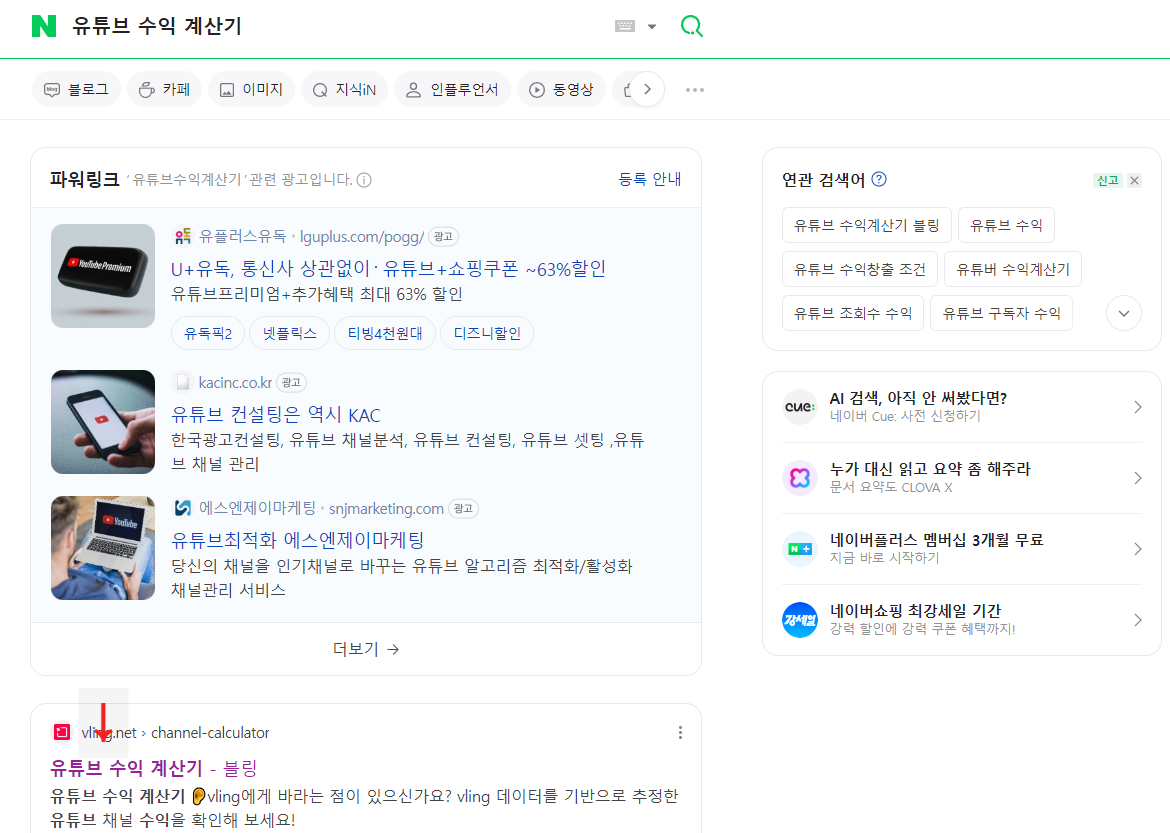This screenshot has width=1170, height=833.
Task: Open the 블로그 tab
Action: 76,90
